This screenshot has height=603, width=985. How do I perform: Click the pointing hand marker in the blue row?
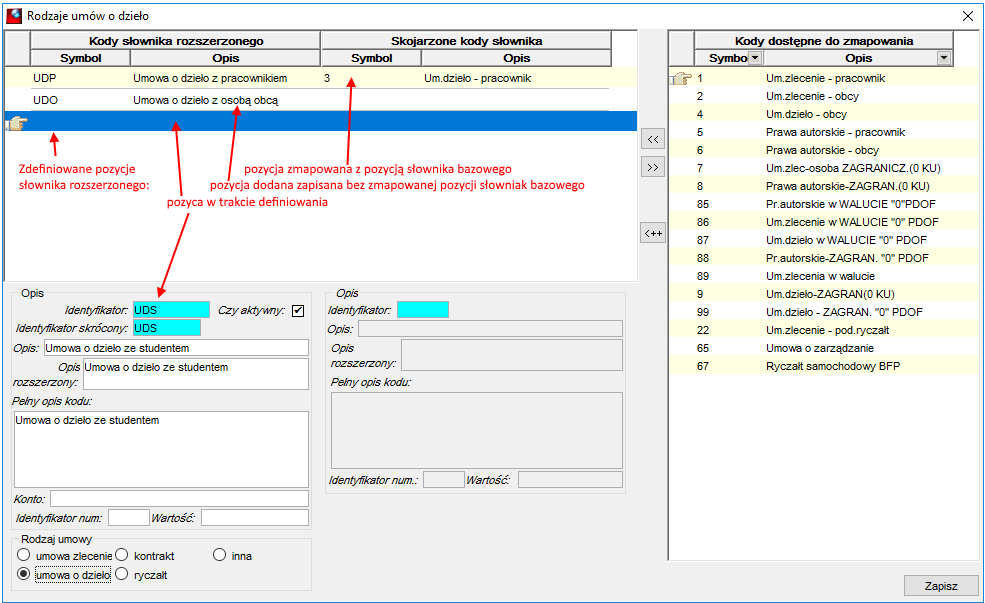point(17,122)
